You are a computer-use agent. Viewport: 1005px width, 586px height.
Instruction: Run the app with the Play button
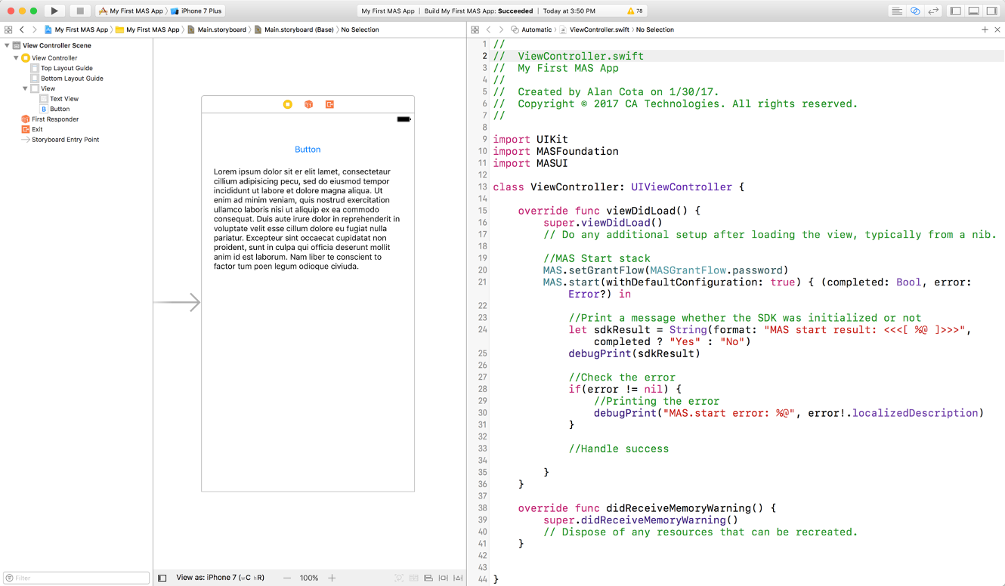(x=54, y=11)
